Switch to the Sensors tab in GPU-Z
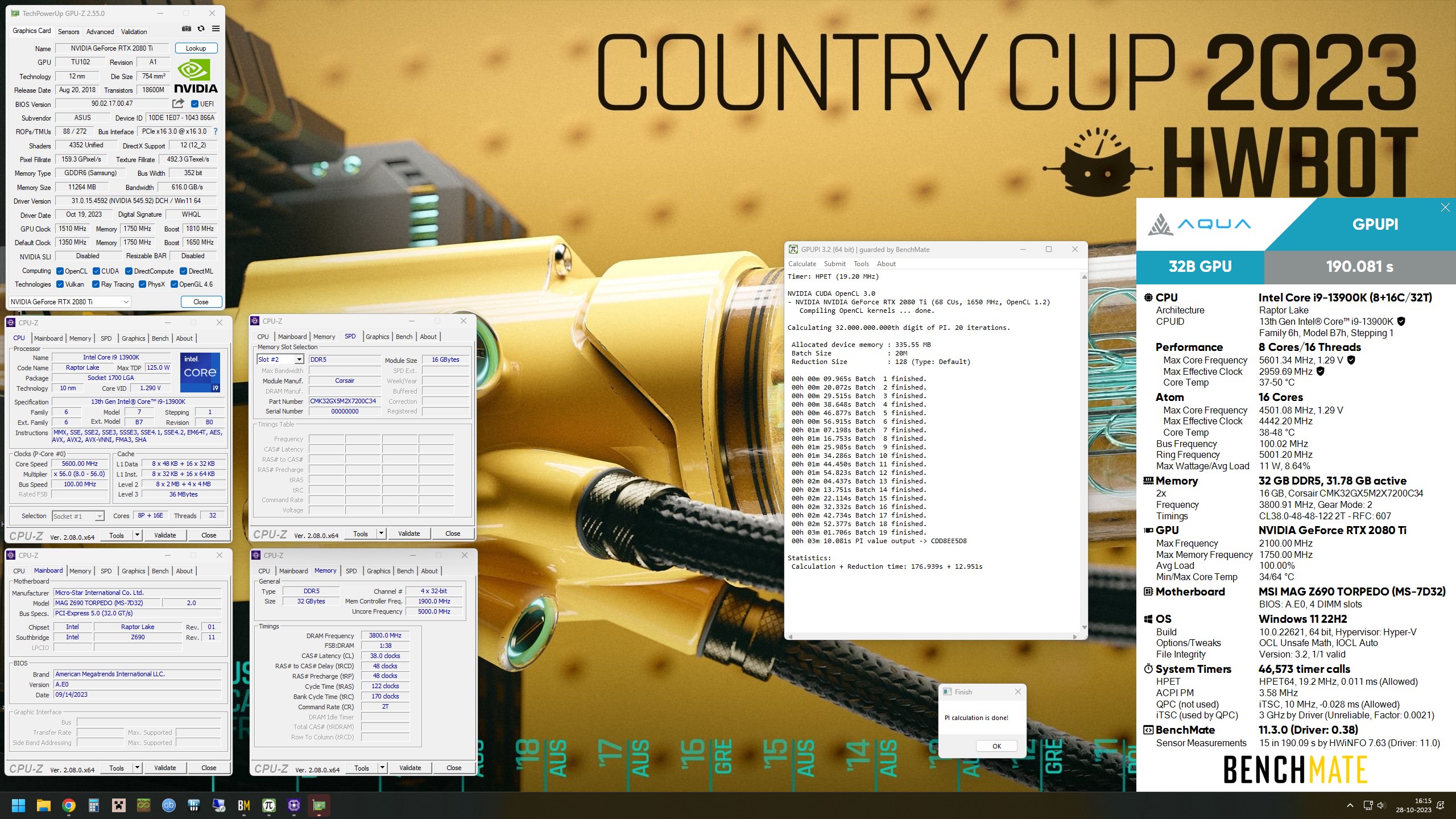Screen dimensions: 1456x819 coord(68,32)
